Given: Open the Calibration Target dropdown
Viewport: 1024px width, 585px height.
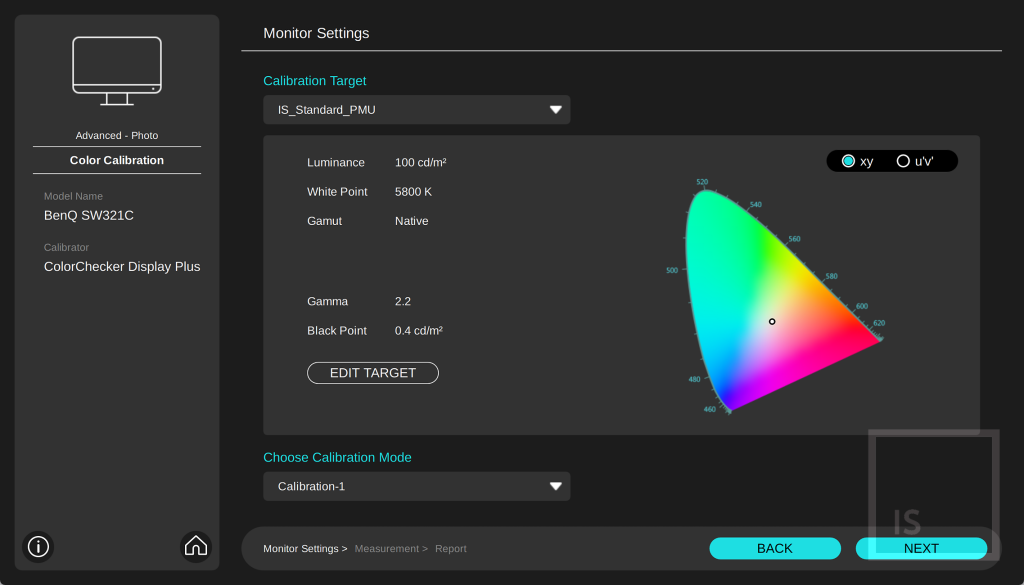Looking at the screenshot, I should 416,110.
